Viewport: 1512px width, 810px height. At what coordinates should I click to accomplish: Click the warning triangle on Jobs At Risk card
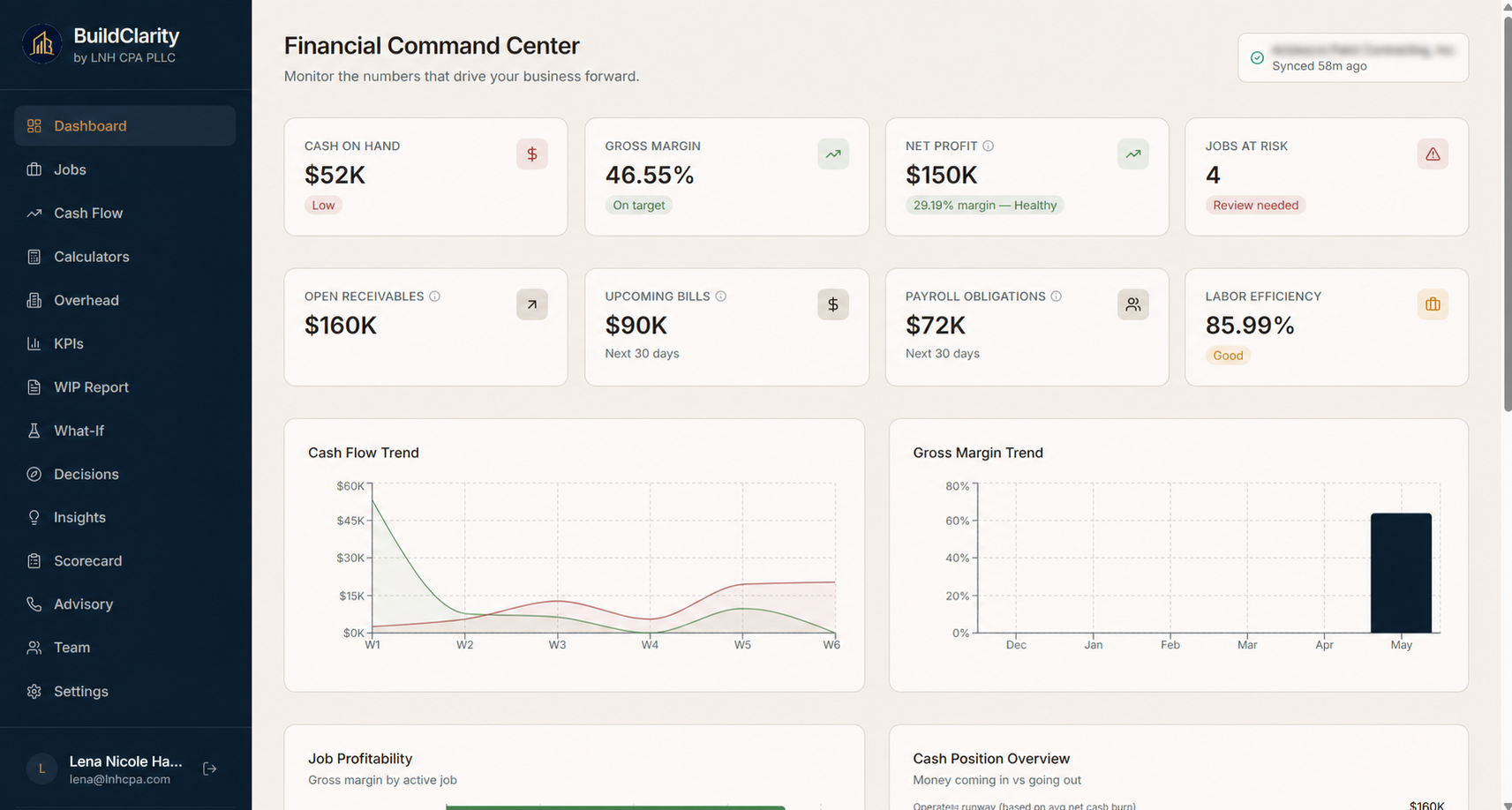[x=1433, y=154]
